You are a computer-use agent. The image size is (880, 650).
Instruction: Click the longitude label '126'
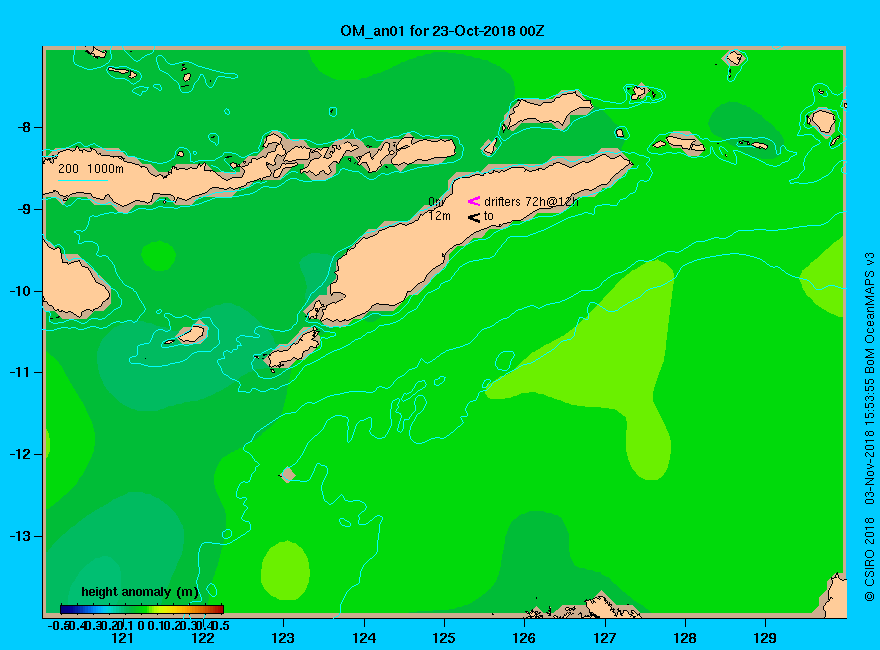(525, 638)
